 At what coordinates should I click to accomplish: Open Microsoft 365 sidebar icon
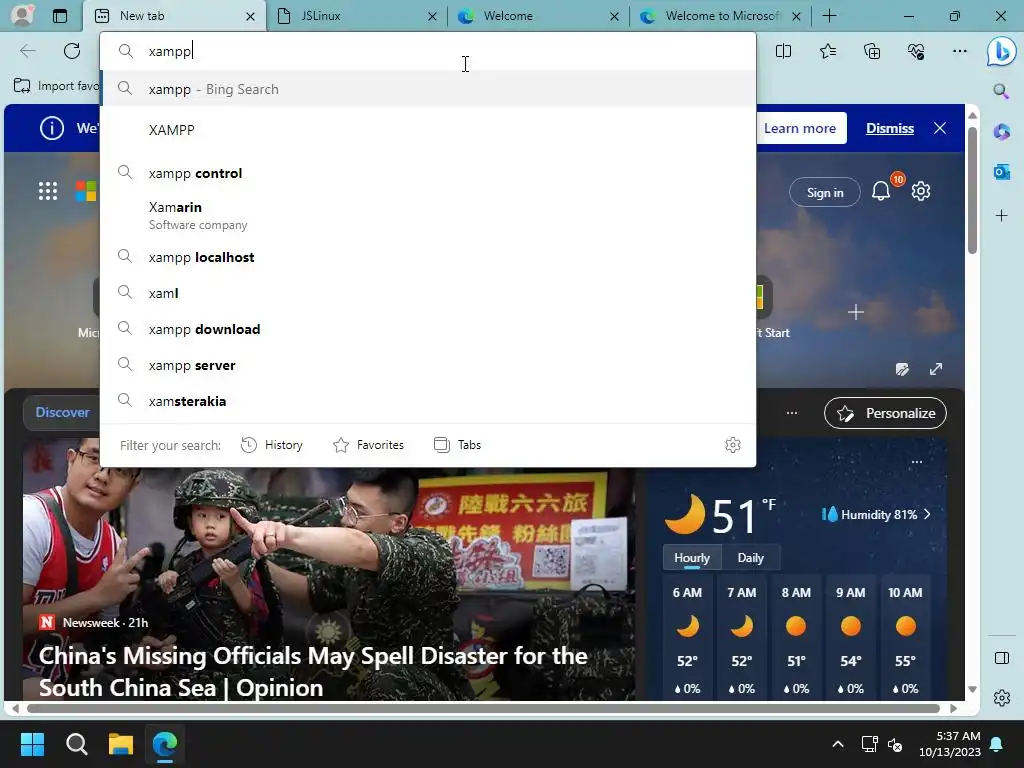pyautogui.click(x=1001, y=132)
